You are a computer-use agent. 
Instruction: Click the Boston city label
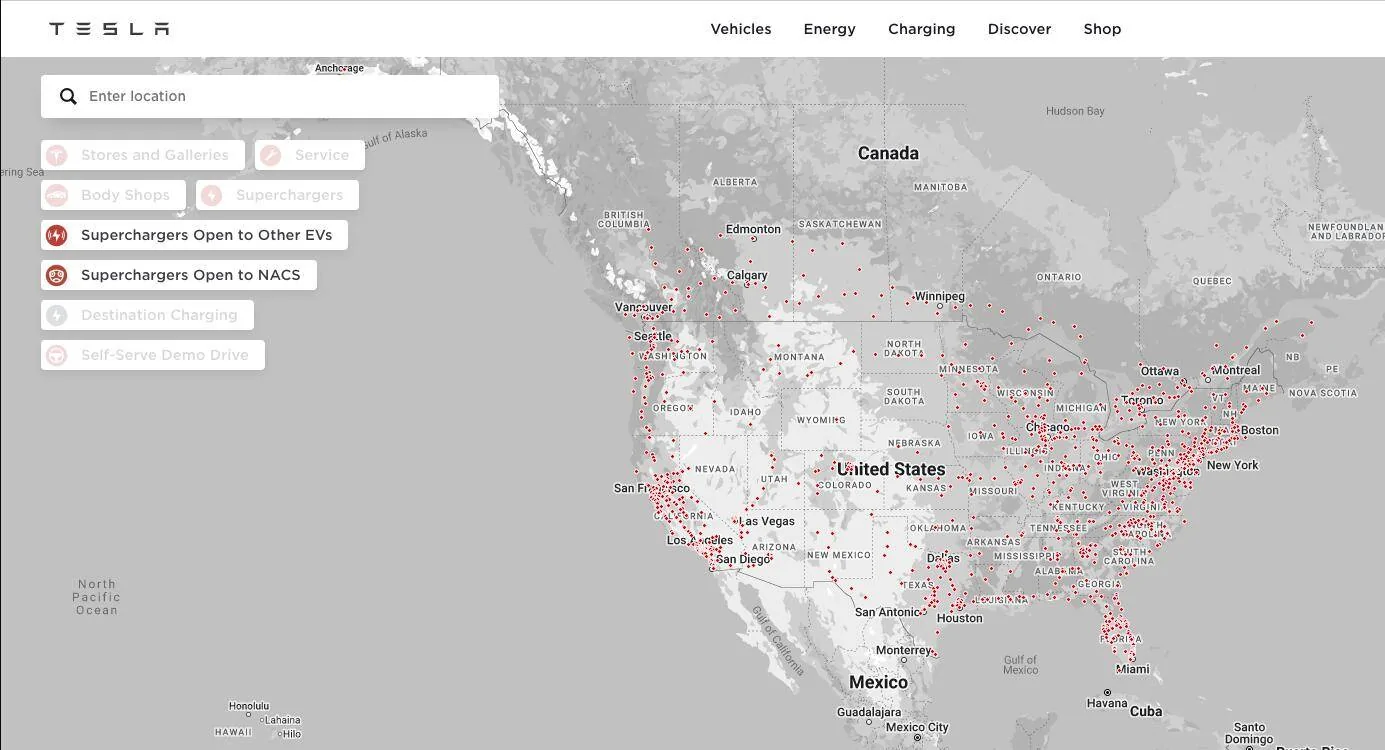coord(1260,430)
